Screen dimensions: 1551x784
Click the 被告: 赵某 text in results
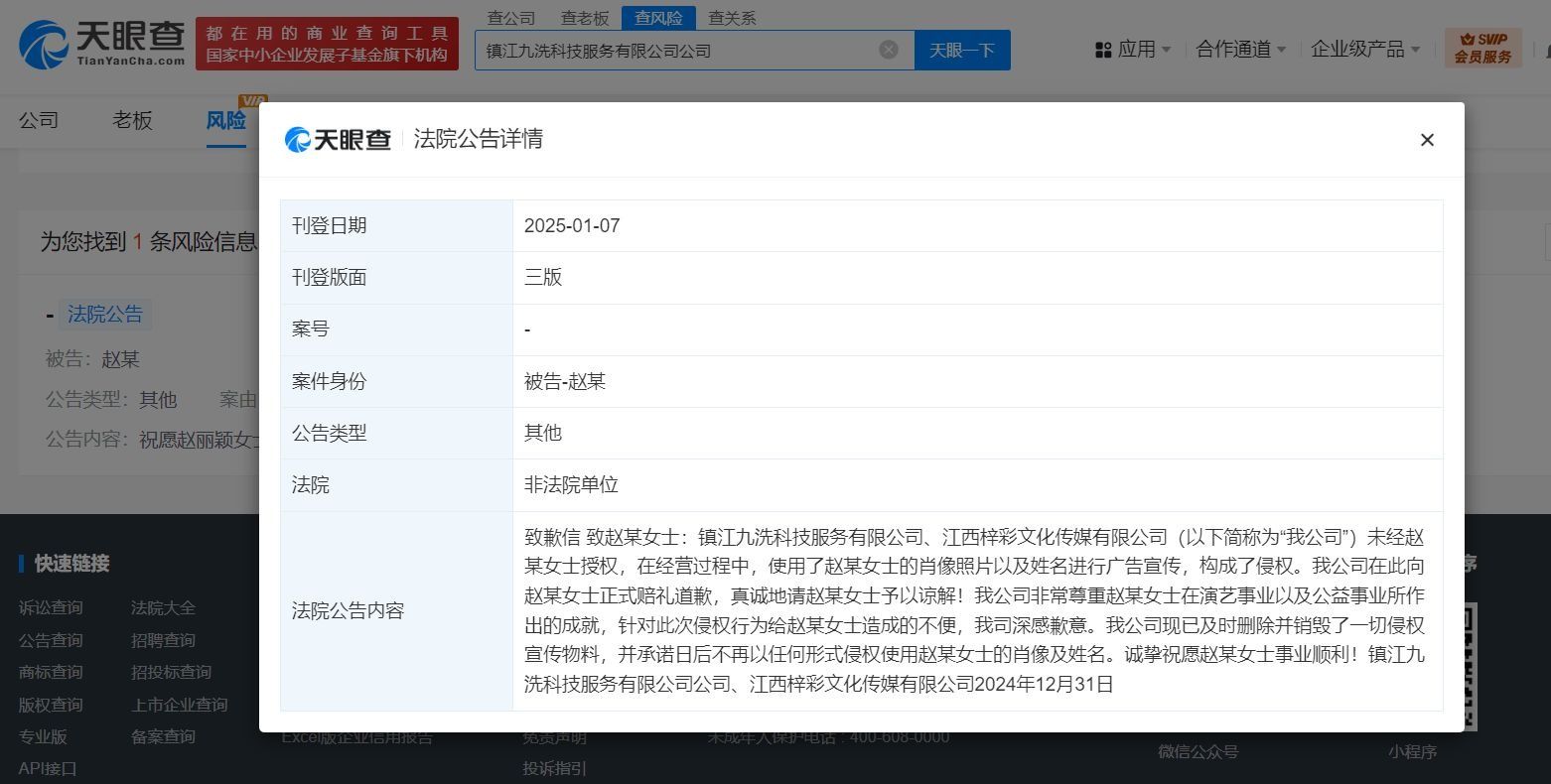point(92,359)
